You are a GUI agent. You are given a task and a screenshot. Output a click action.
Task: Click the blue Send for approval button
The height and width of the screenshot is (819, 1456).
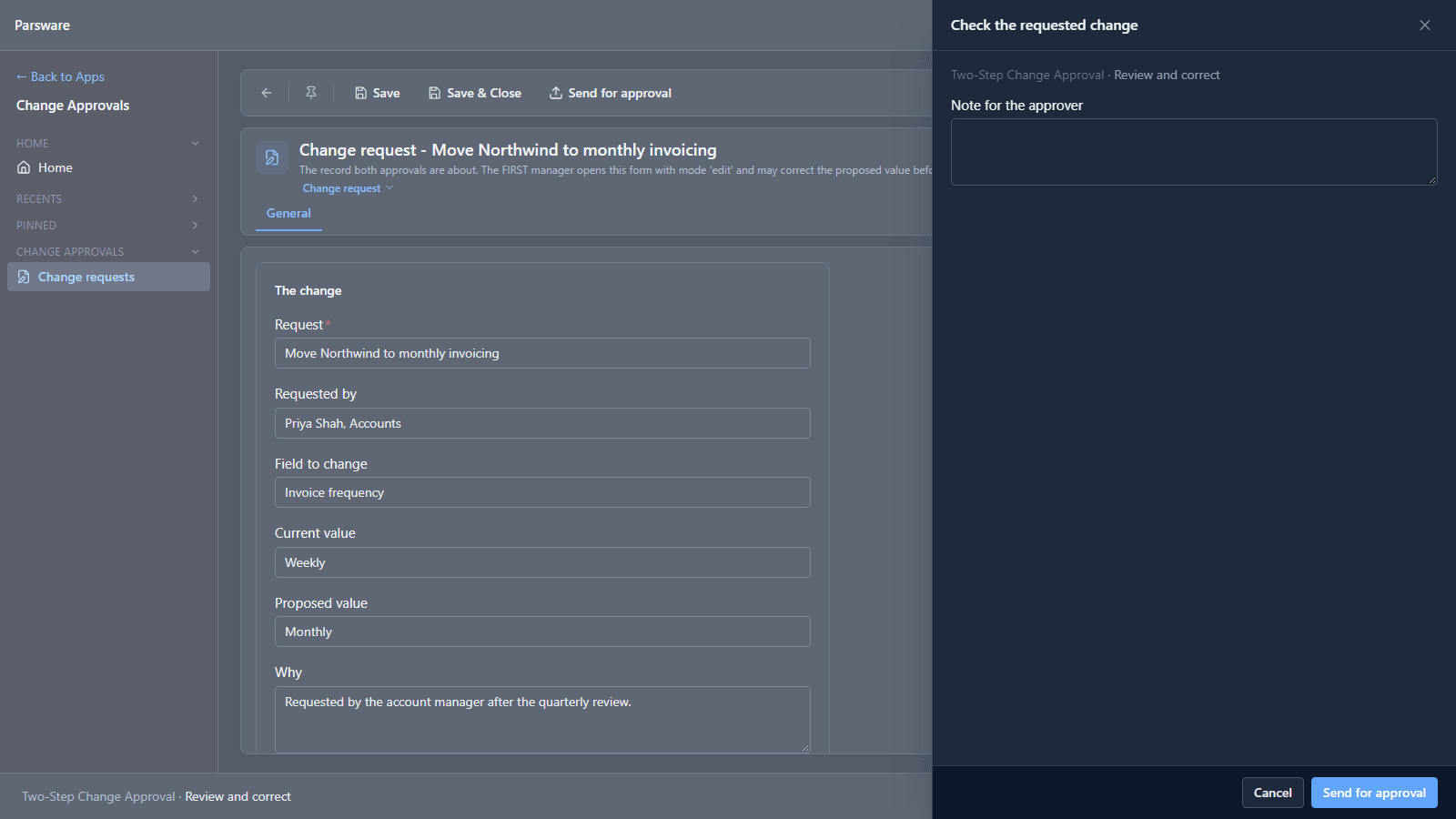pyautogui.click(x=1374, y=793)
